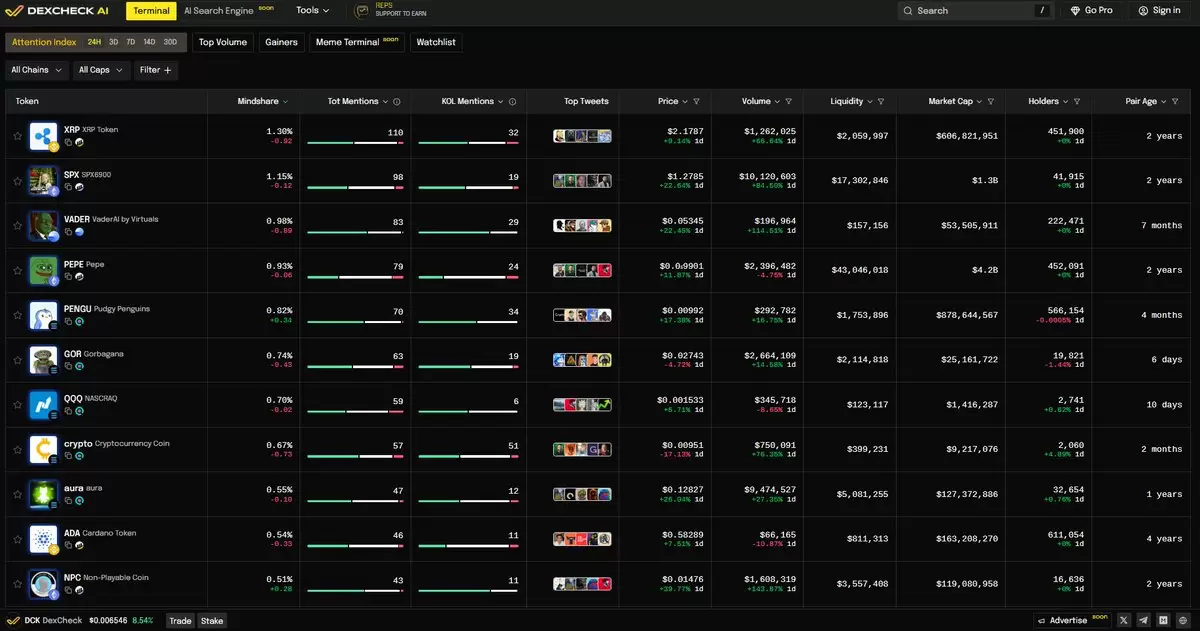
Task: Select the Top Volume tab
Action: [x=222, y=42]
